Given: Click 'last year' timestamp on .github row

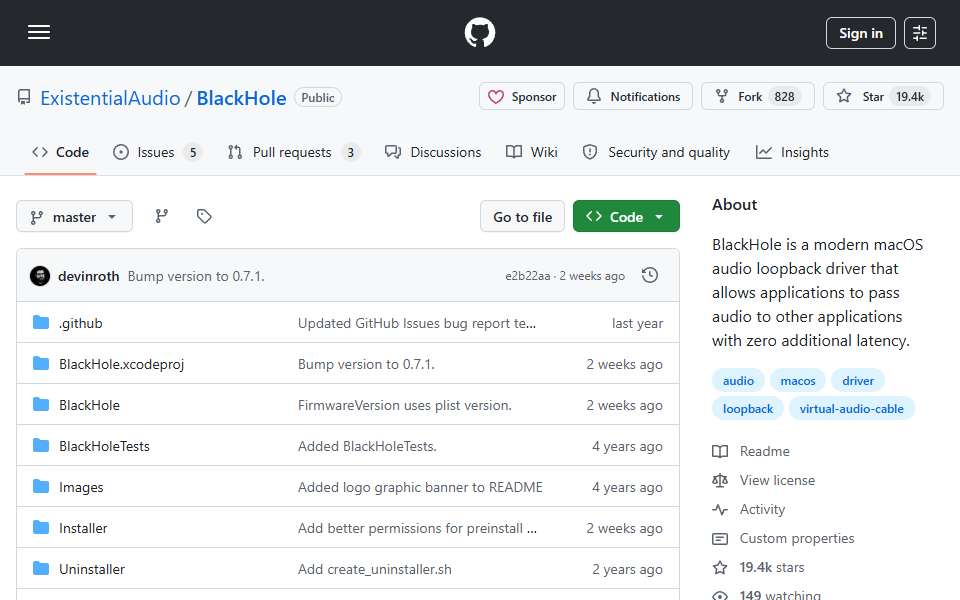Looking at the screenshot, I should coord(637,323).
